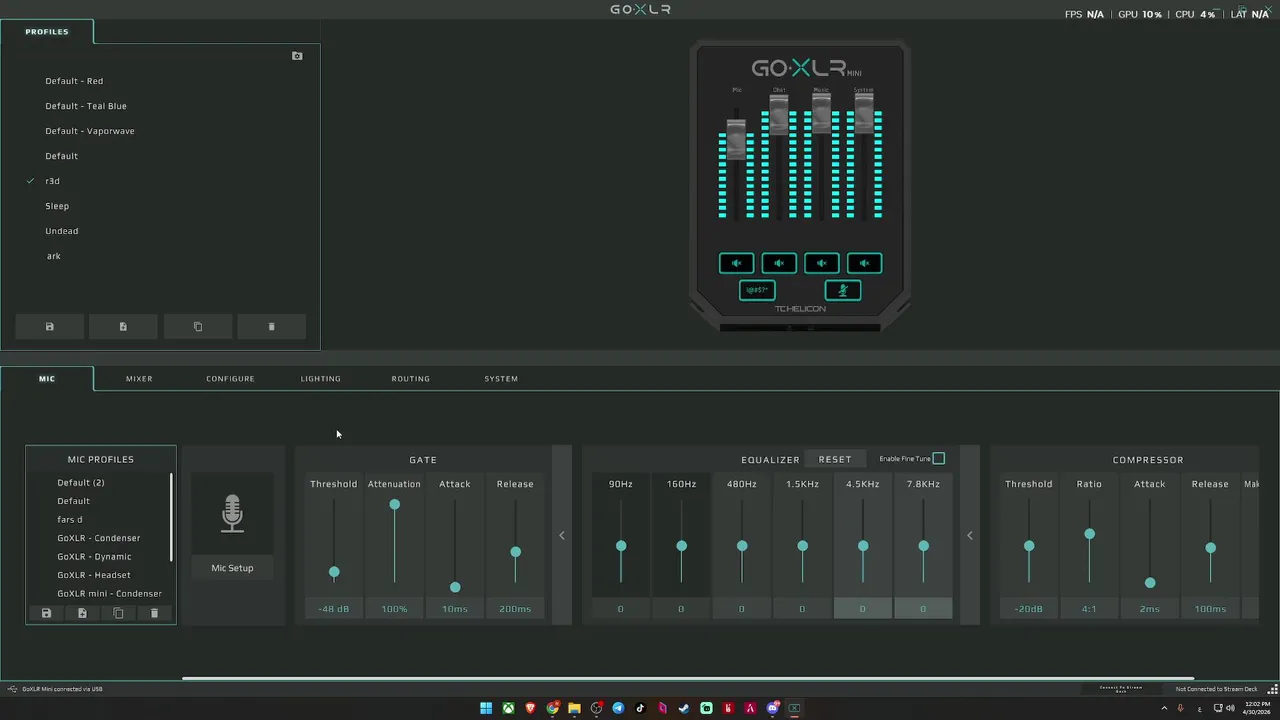Open the Lighting tab

321,379
